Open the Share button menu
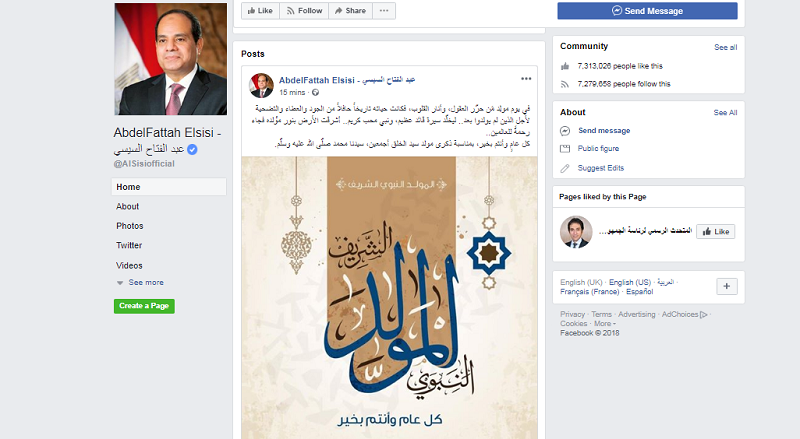 pos(351,11)
